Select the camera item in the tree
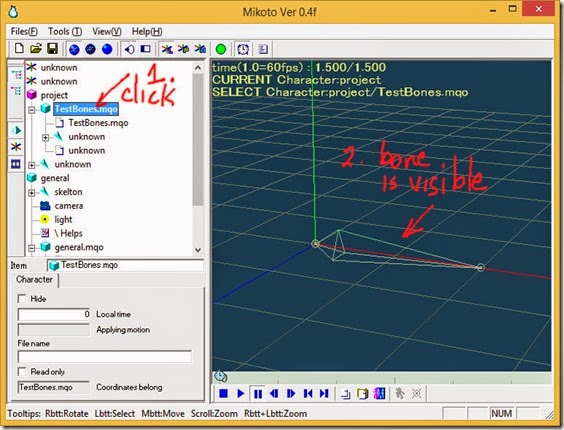This screenshot has height=430, width=564. coord(68,206)
